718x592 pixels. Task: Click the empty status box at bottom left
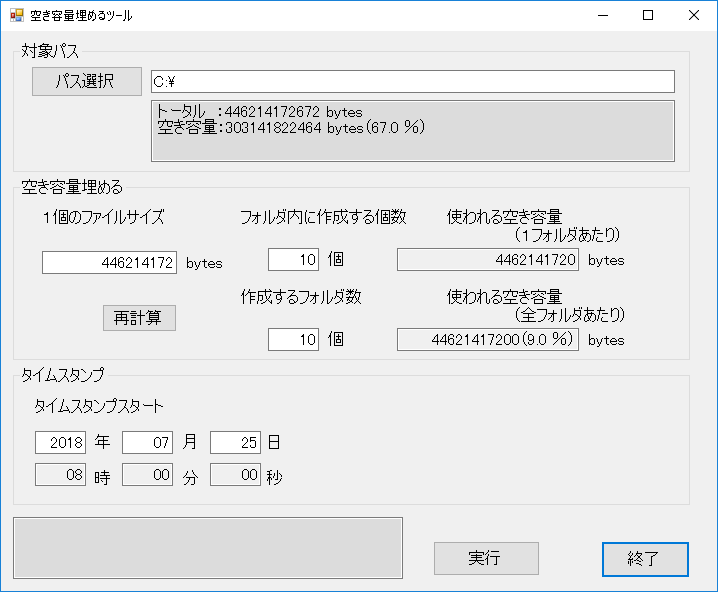(208, 547)
